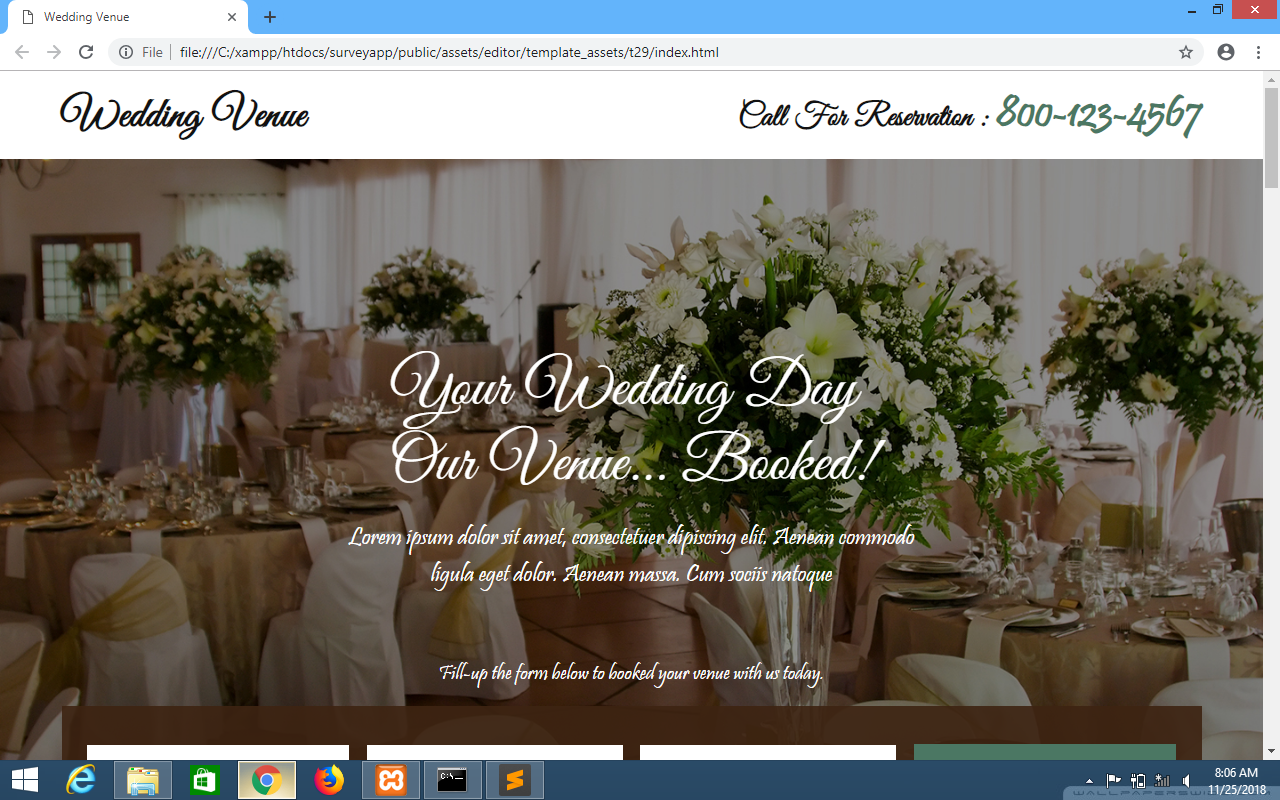Open the volume speaker icon

point(1186,781)
